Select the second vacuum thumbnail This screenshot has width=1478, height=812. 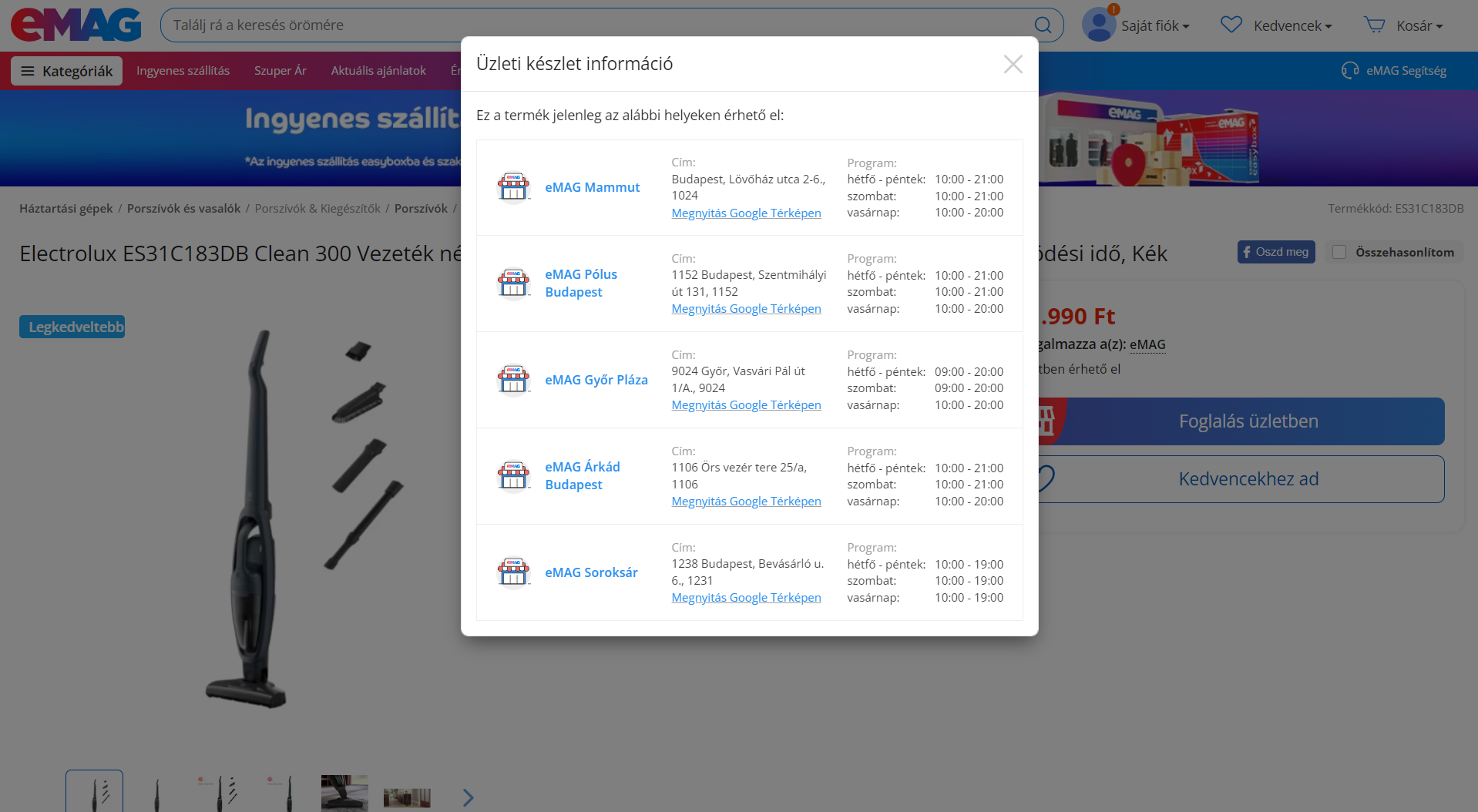coord(156,793)
